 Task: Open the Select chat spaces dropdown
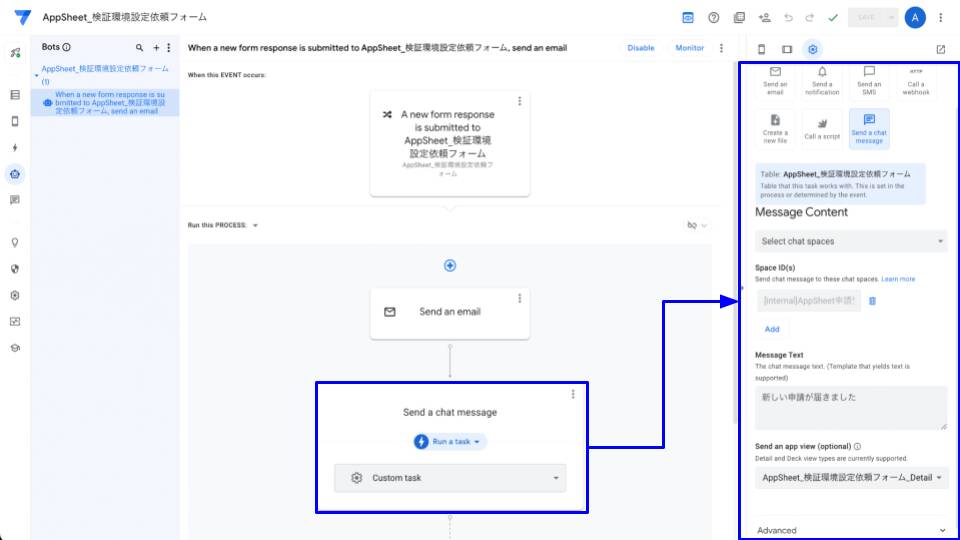click(851, 241)
